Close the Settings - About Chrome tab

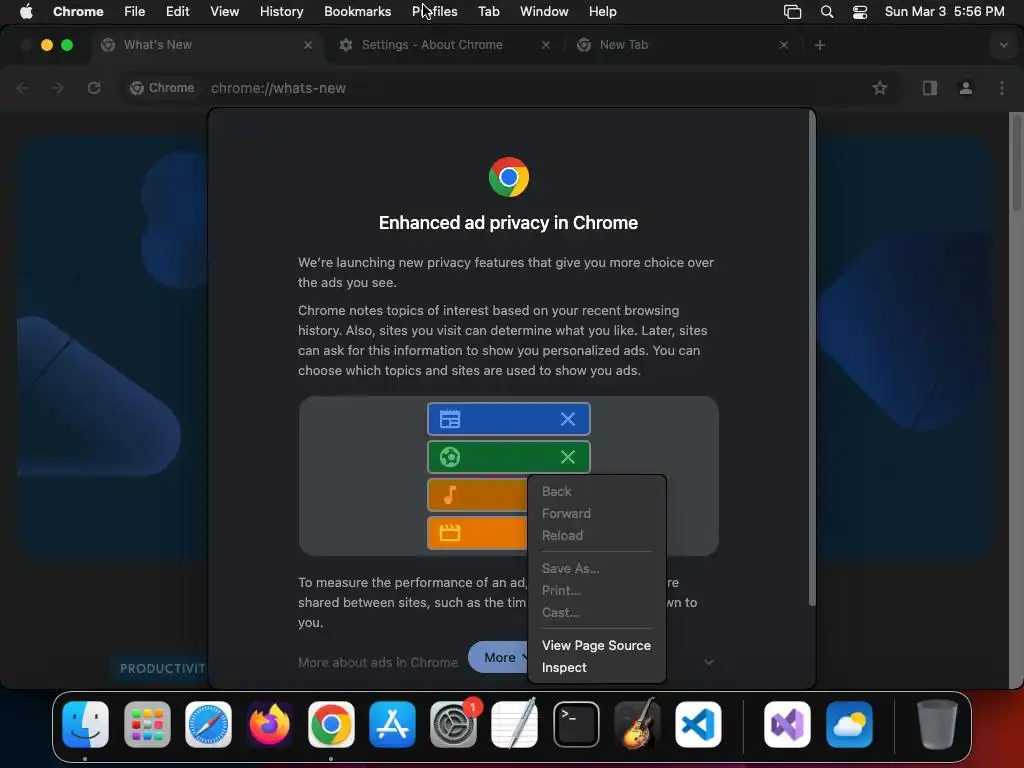546,45
